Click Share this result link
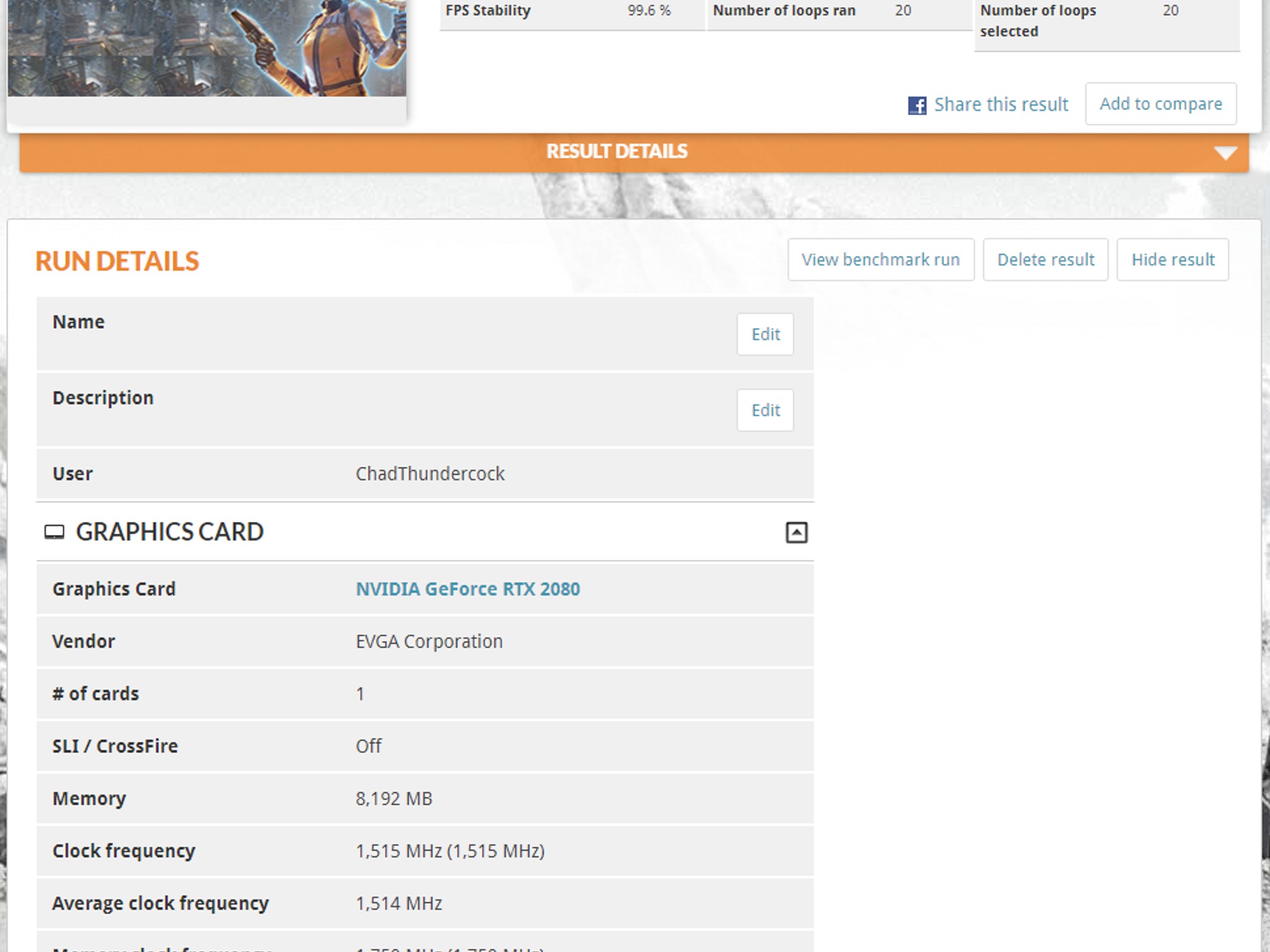This screenshot has height=952, width=1270. coord(1001,104)
